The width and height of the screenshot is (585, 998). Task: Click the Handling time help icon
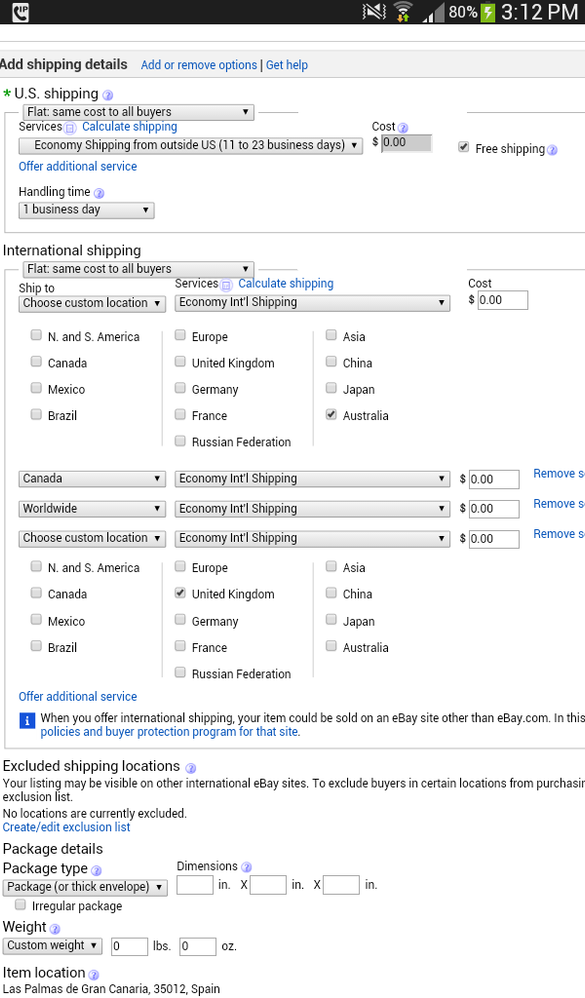[99, 193]
